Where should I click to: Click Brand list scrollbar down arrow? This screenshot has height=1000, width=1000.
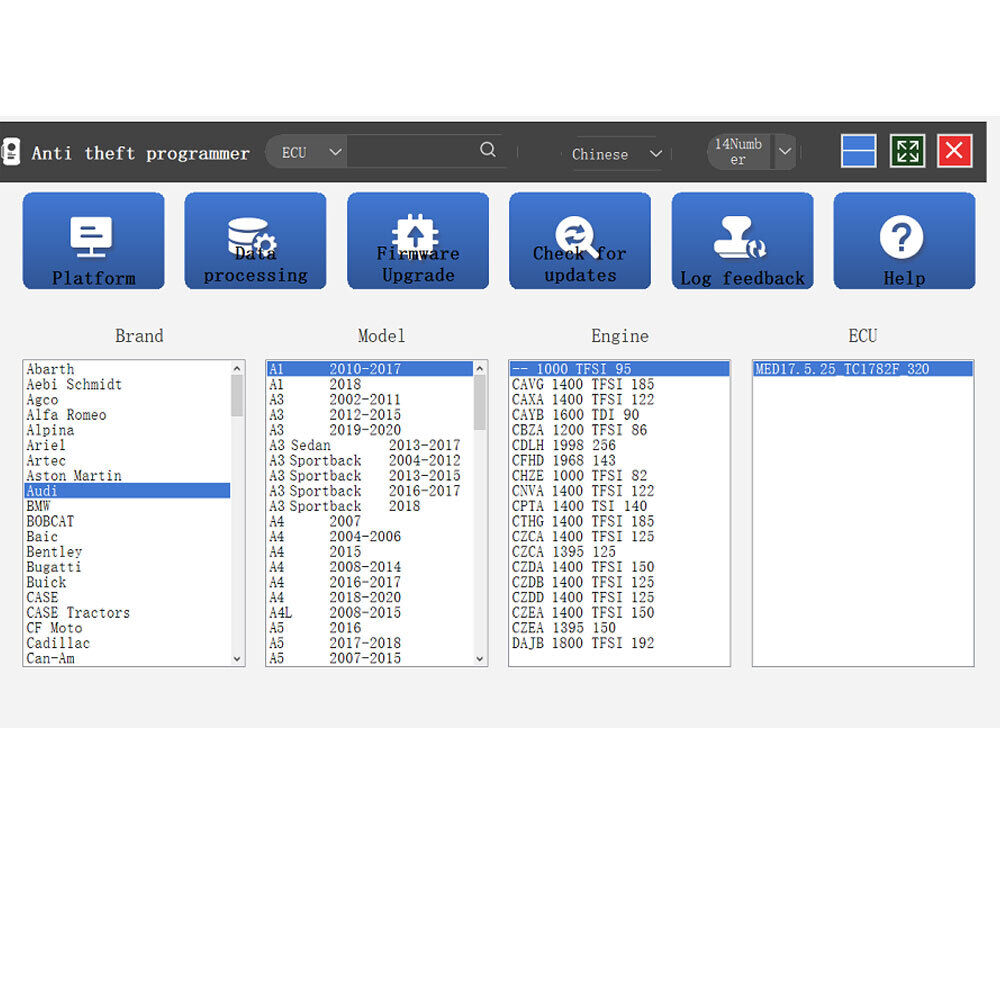237,659
